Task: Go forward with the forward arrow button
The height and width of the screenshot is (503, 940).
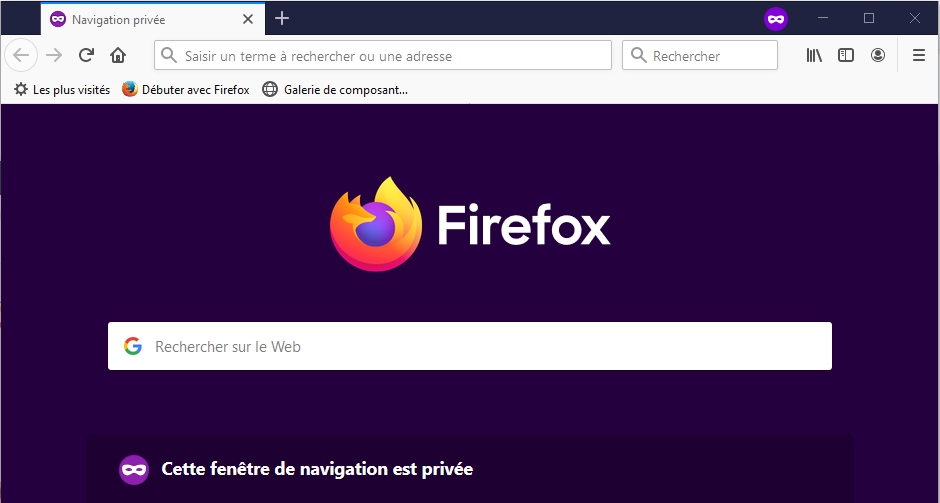Action: click(x=54, y=56)
